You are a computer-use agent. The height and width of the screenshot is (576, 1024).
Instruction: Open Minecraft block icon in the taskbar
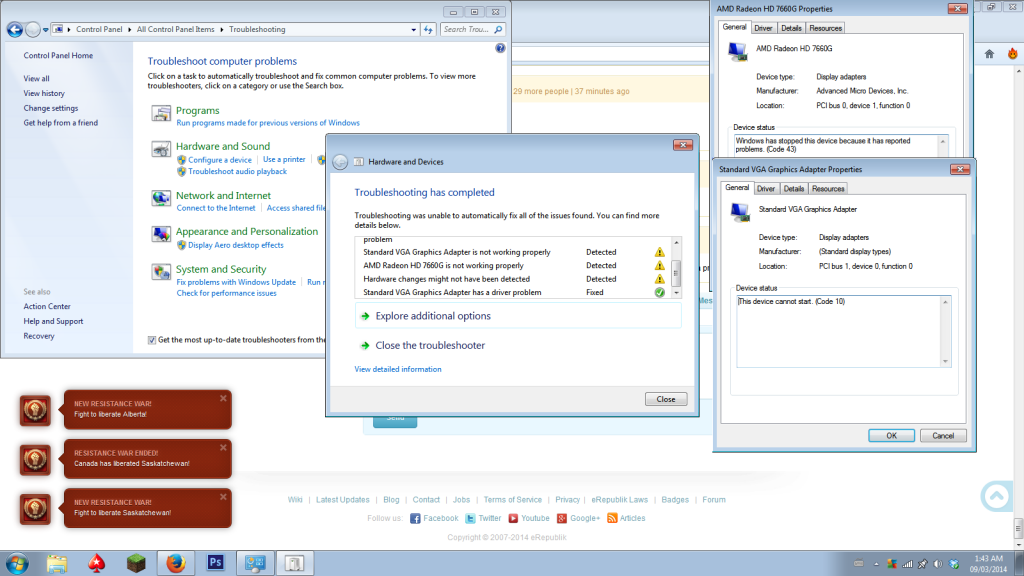136,564
